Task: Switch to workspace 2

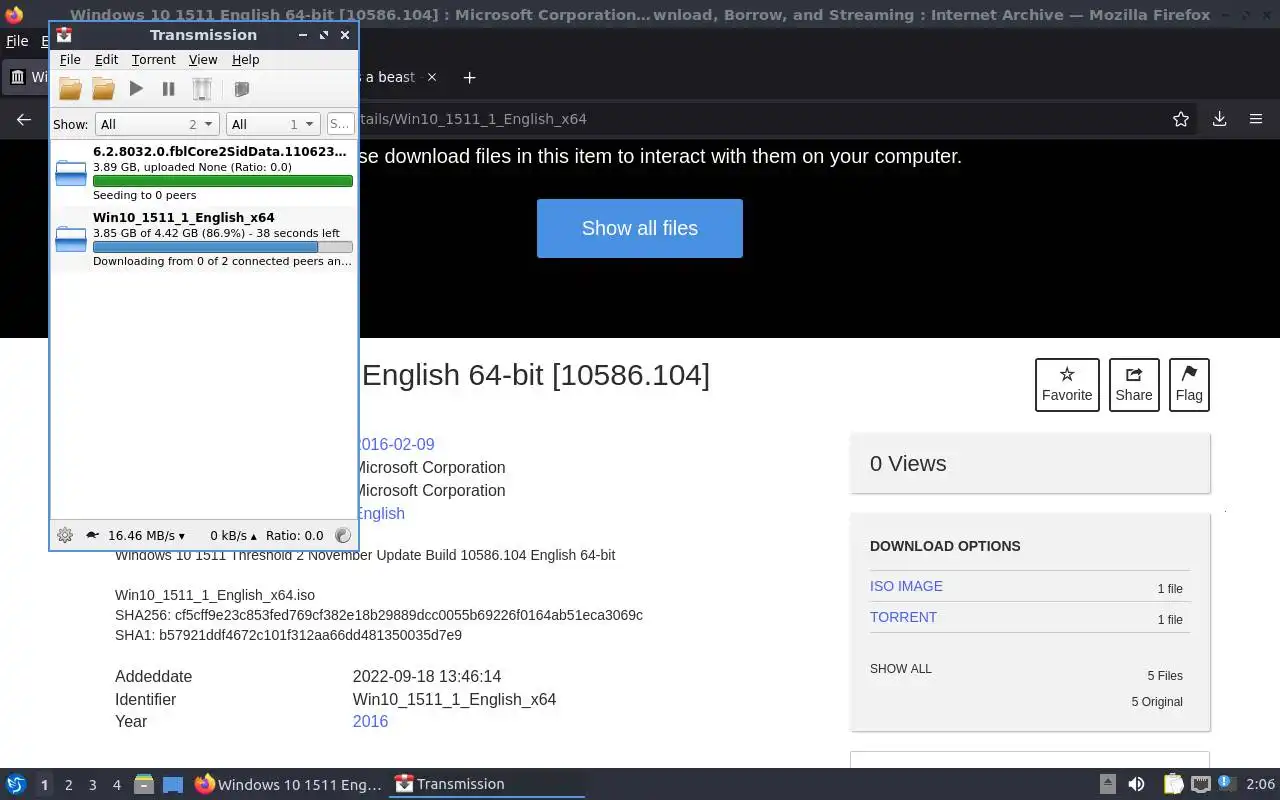Action: 68,785
